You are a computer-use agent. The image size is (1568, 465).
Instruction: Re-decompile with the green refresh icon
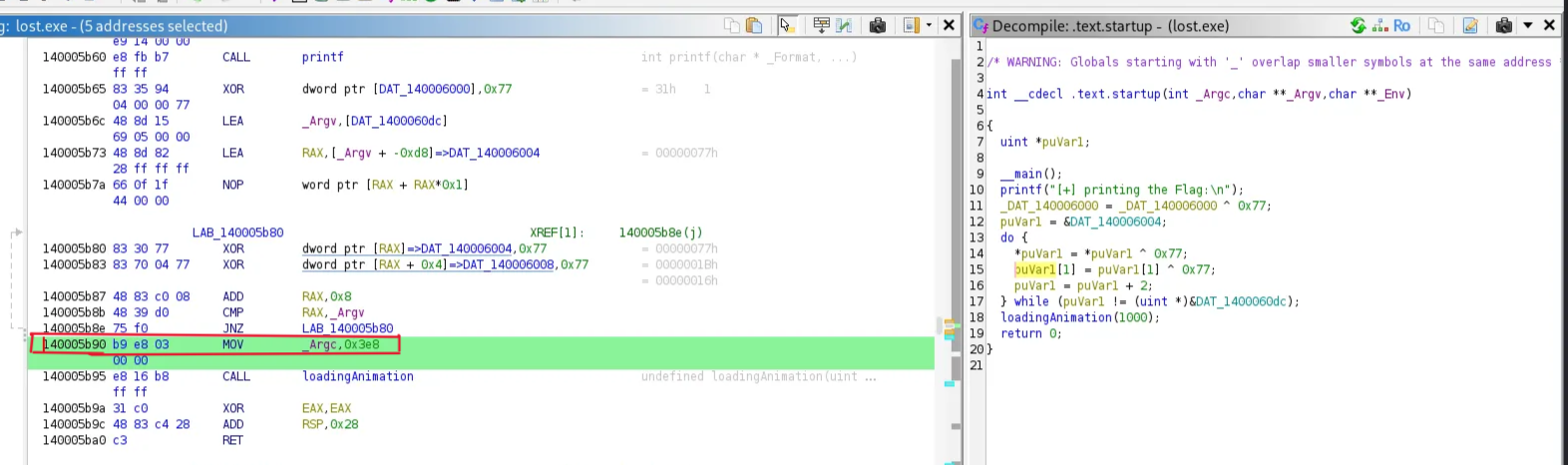coord(1358,25)
